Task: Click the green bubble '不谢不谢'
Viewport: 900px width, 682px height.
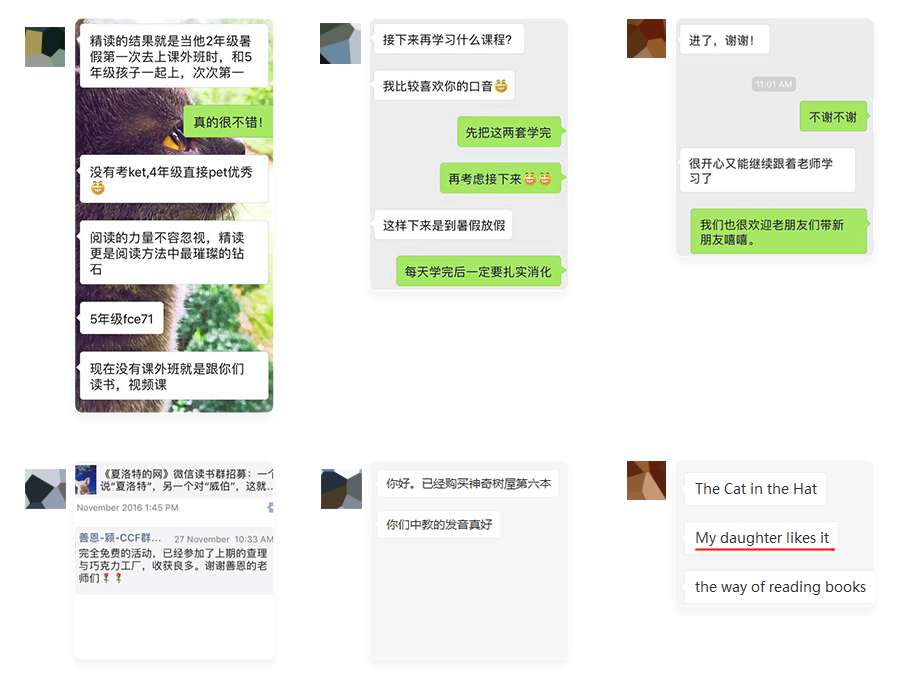Action: 833,117
